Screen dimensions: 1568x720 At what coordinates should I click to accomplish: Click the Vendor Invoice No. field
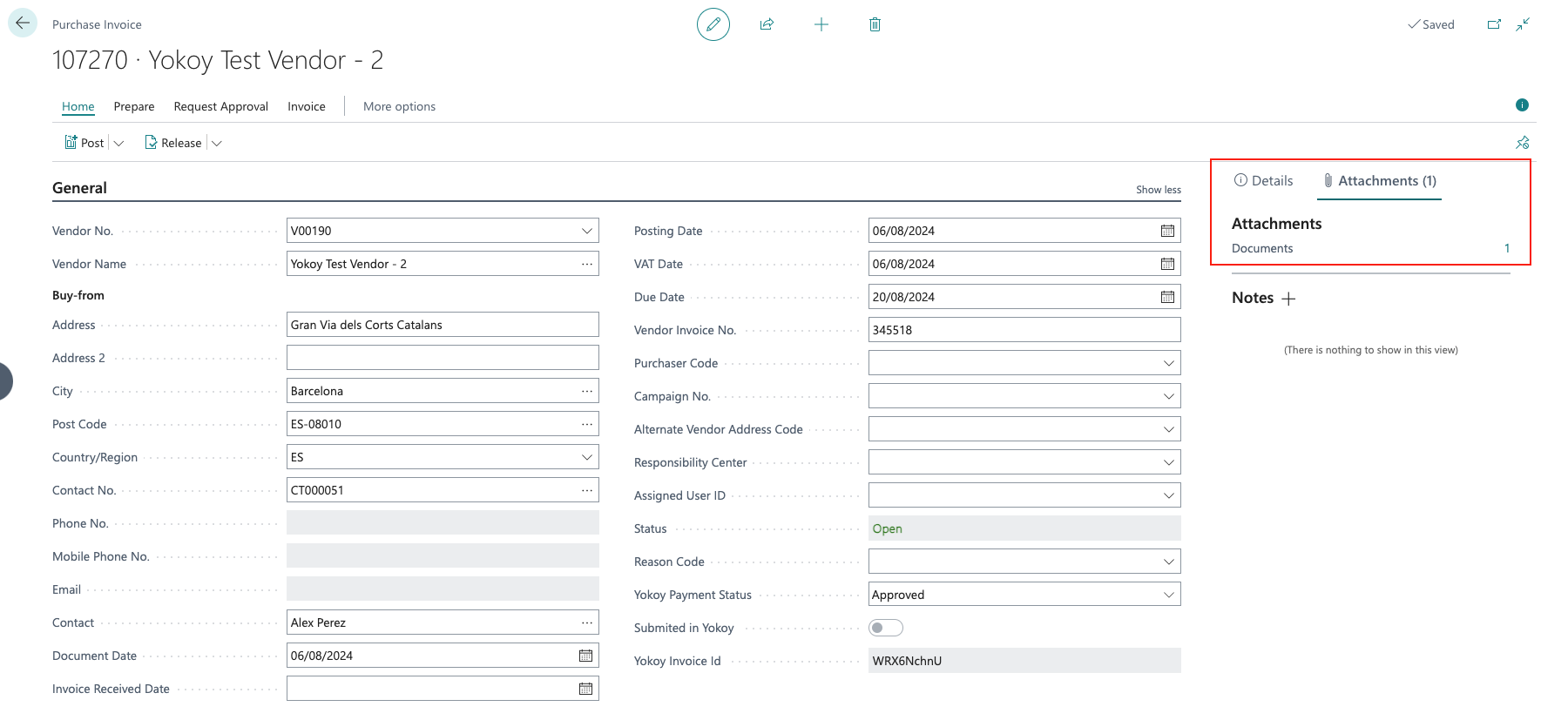click(1024, 330)
